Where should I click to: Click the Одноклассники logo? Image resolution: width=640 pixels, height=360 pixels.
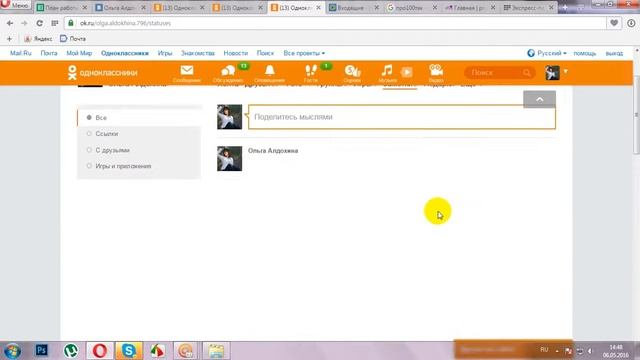(103, 73)
